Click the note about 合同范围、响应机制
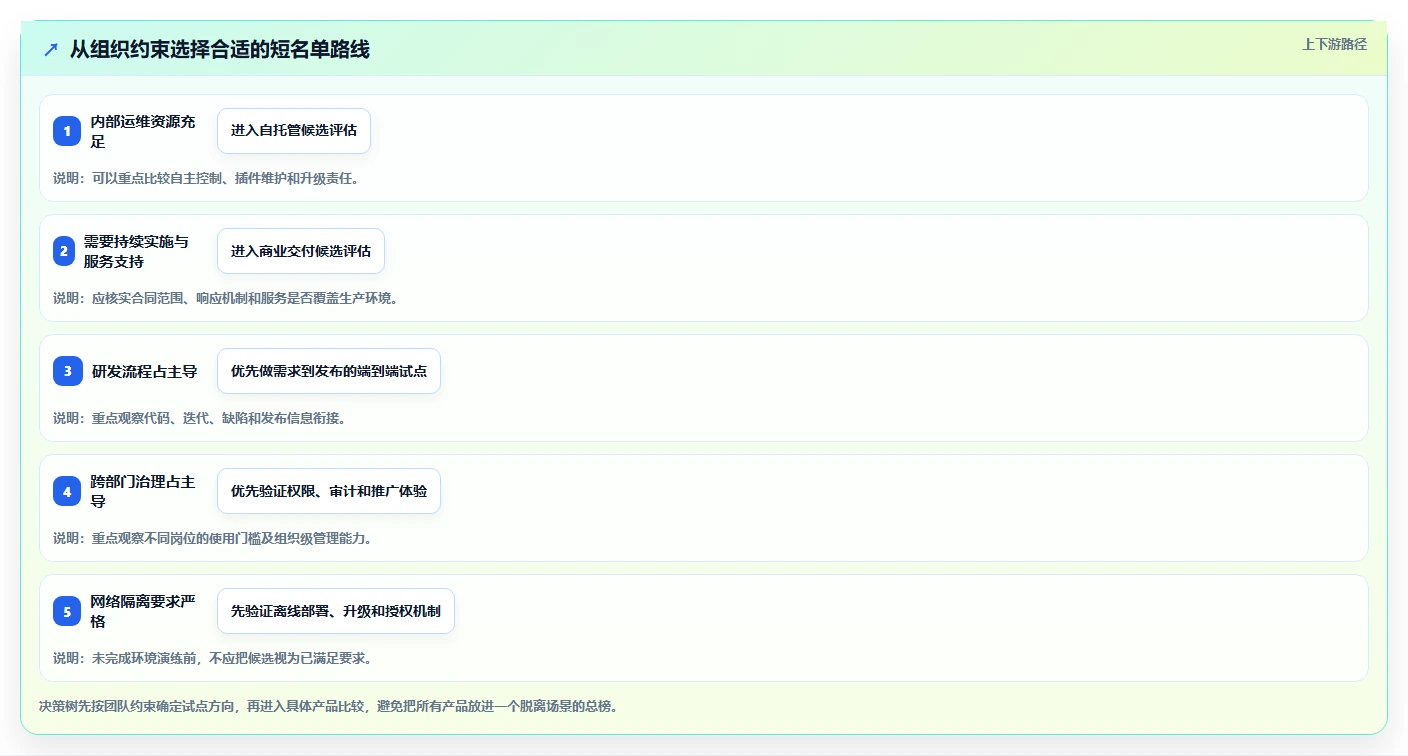The height and width of the screenshot is (756, 1408). 226,298
